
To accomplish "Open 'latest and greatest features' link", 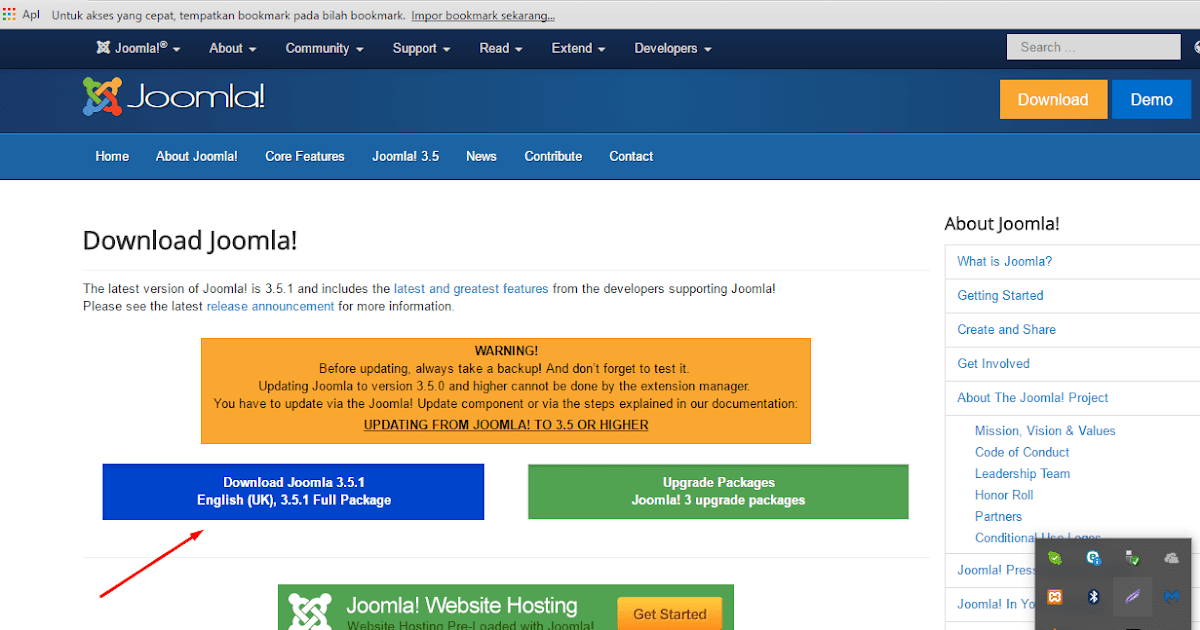I will [x=471, y=288].
